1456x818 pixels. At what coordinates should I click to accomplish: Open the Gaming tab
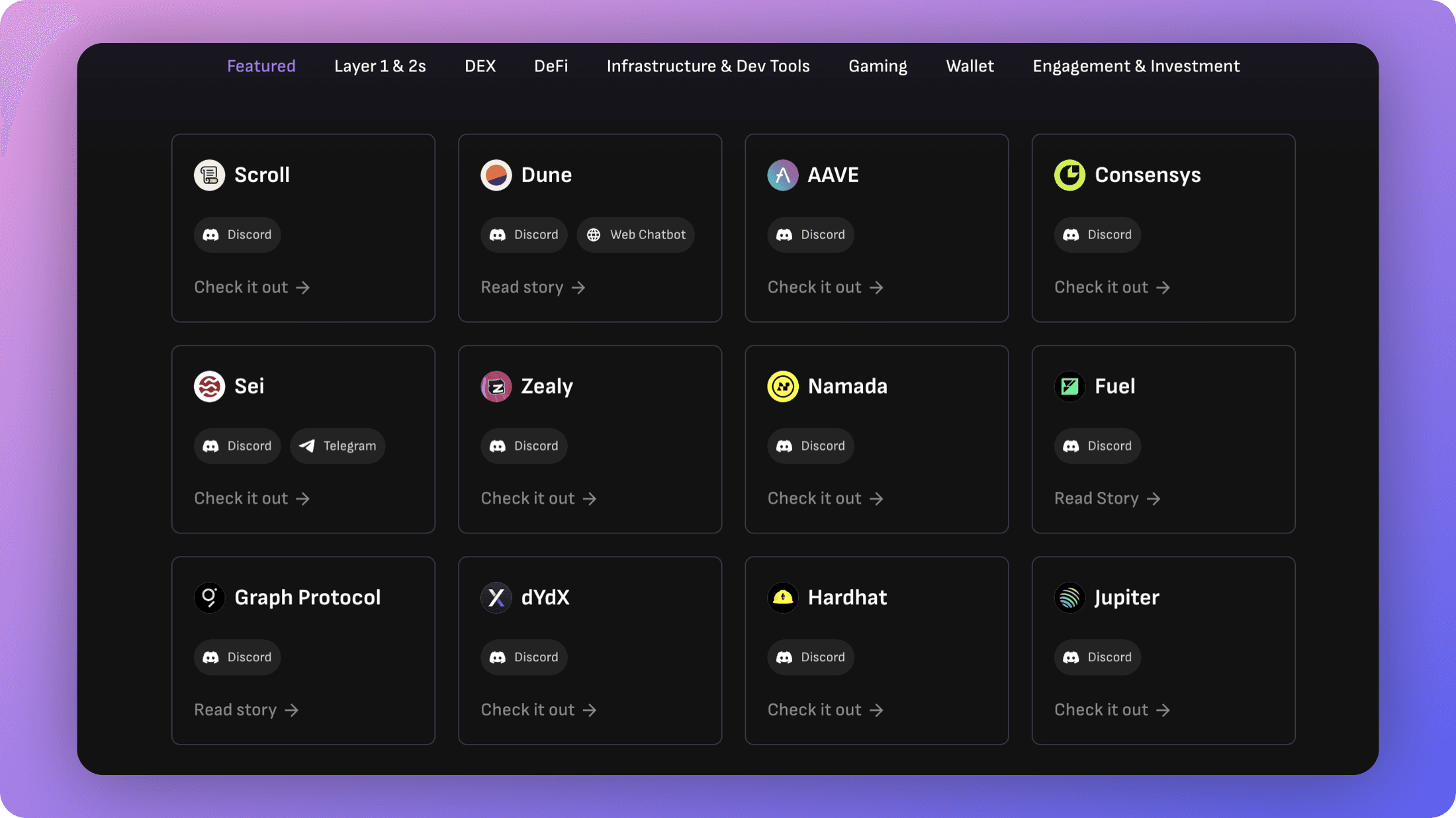(x=878, y=66)
